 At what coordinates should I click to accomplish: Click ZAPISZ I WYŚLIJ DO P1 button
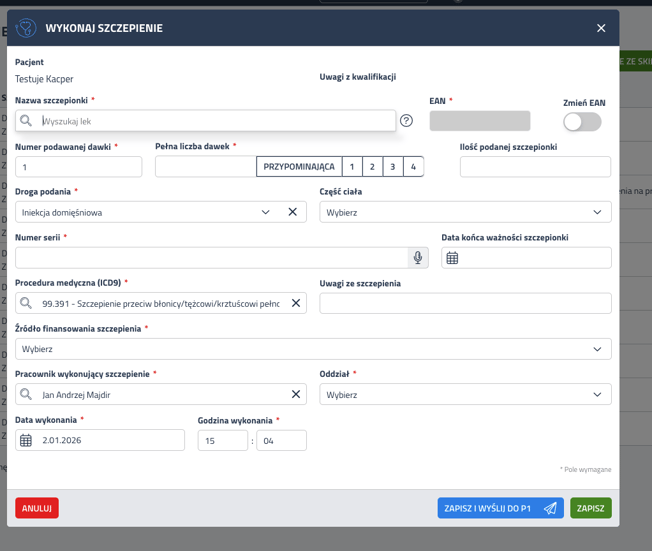click(499, 508)
